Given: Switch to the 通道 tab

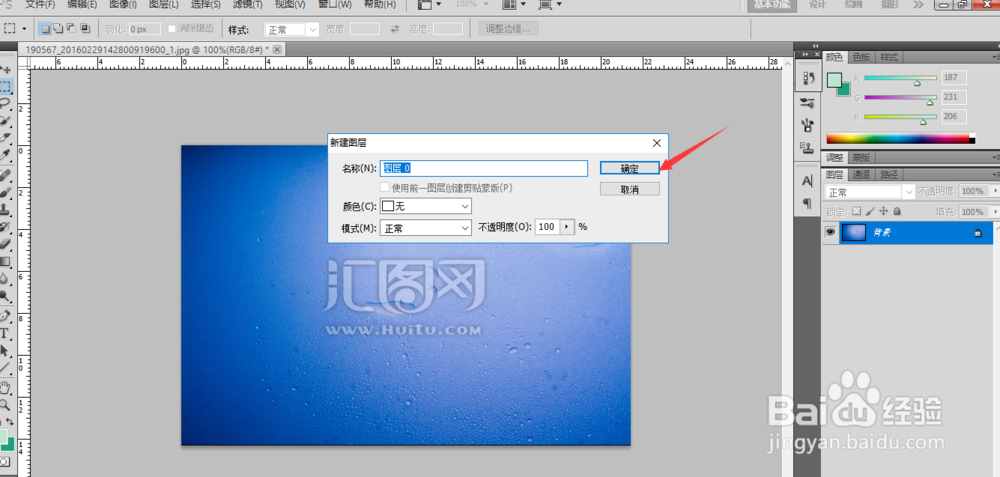Looking at the screenshot, I should pyautogui.click(x=862, y=174).
